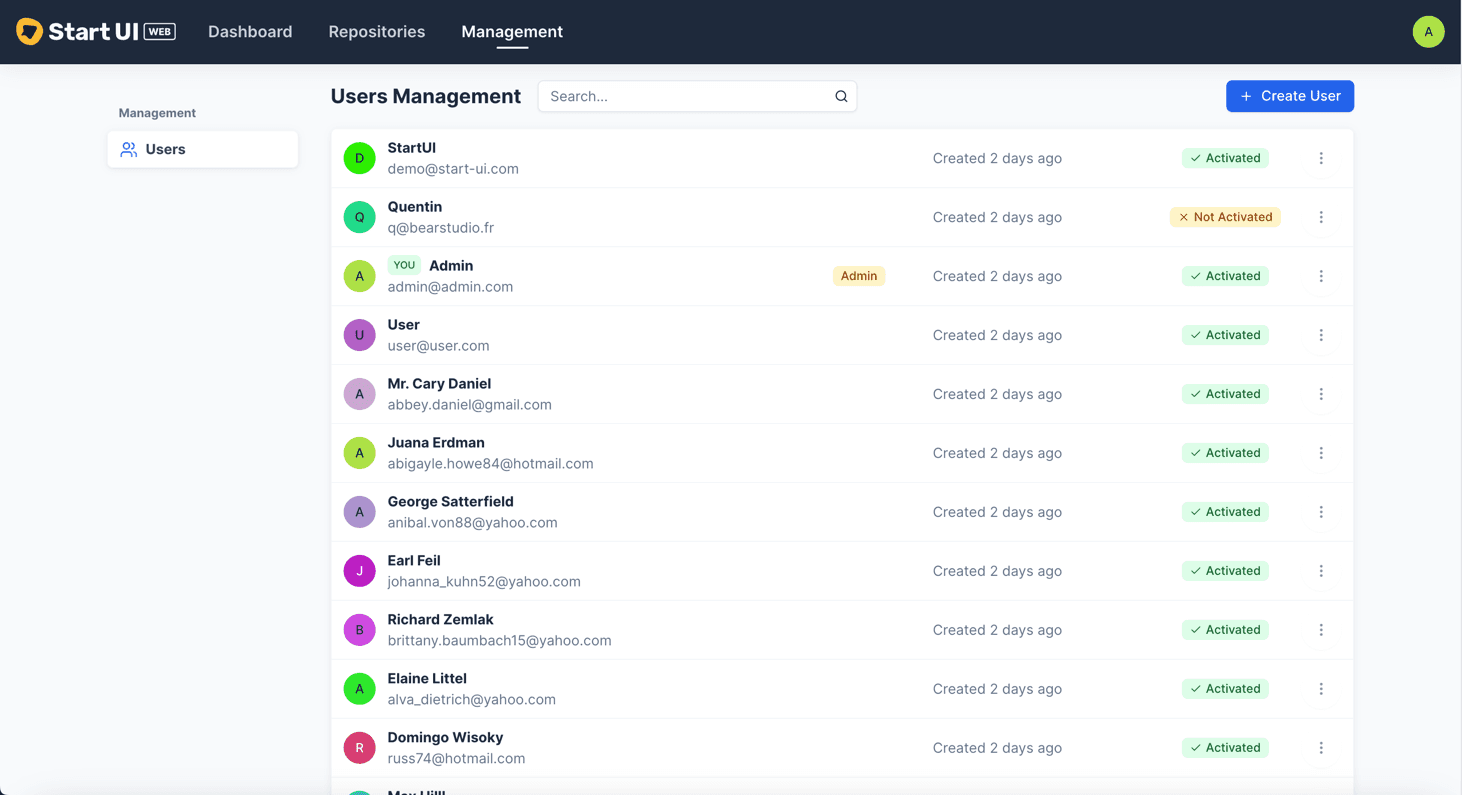The image size is (1462, 795).
Task: Open actions menu for StartUI user
Action: tap(1321, 158)
